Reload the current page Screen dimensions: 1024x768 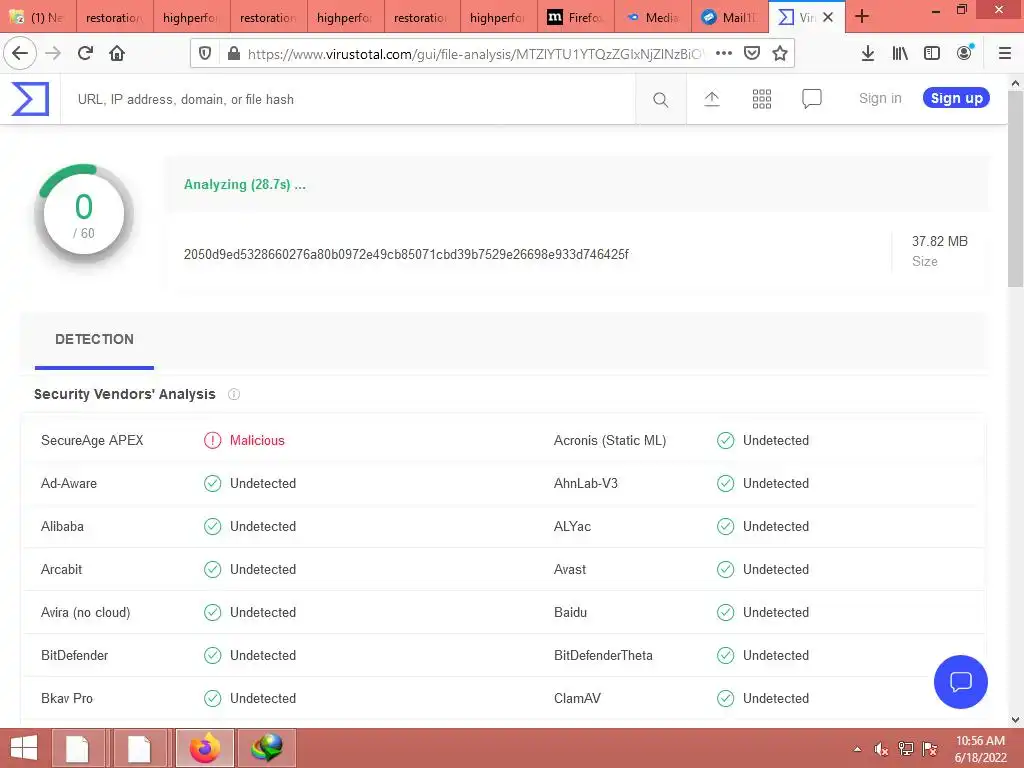click(x=85, y=53)
